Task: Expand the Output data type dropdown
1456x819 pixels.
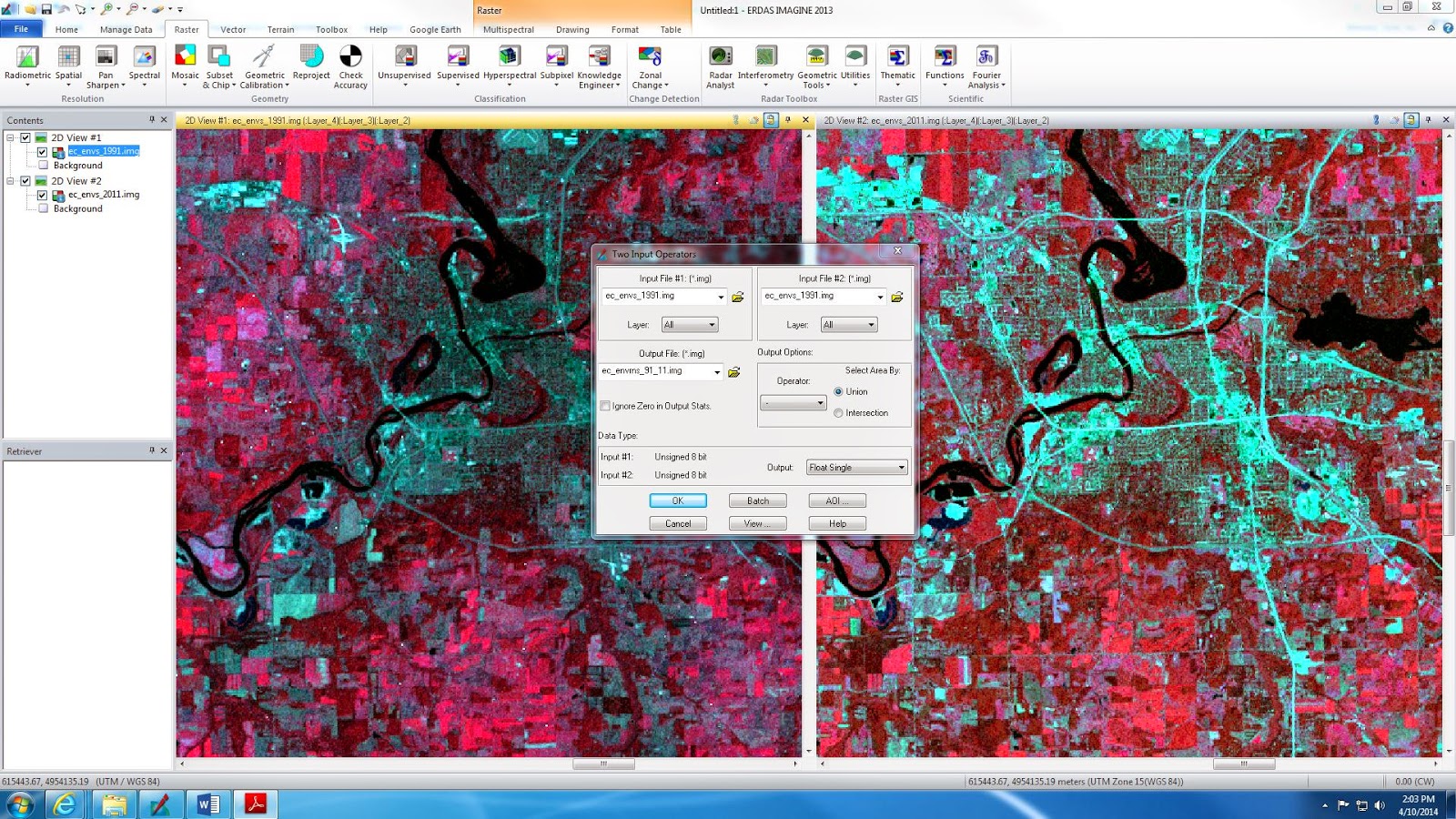Action: pyautogui.click(x=856, y=468)
